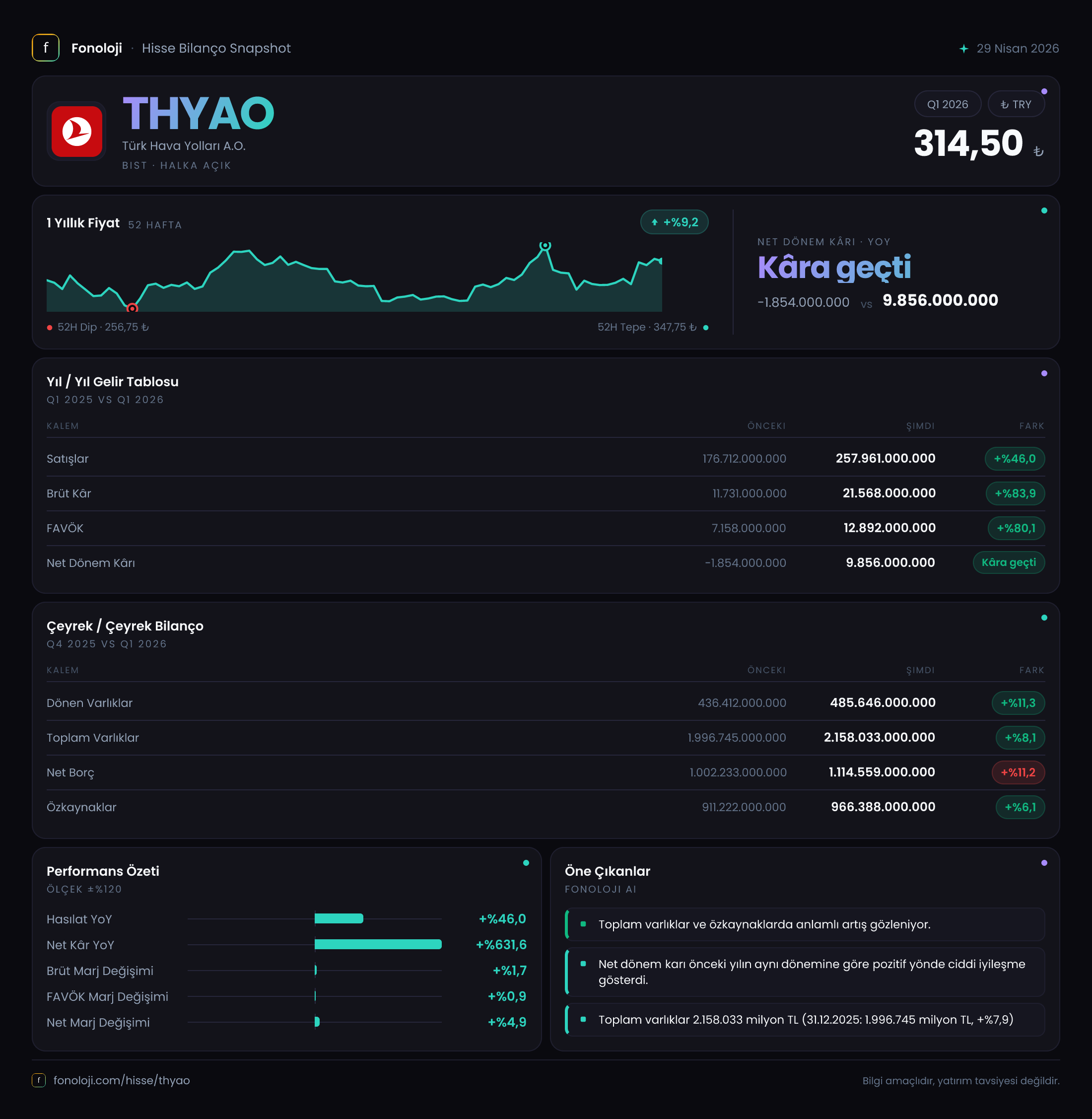Viewport: 1092px width, 1119px height.
Task: Click the "Çeyrek / Çeyrek Bilanço" heading
Action: [125, 626]
